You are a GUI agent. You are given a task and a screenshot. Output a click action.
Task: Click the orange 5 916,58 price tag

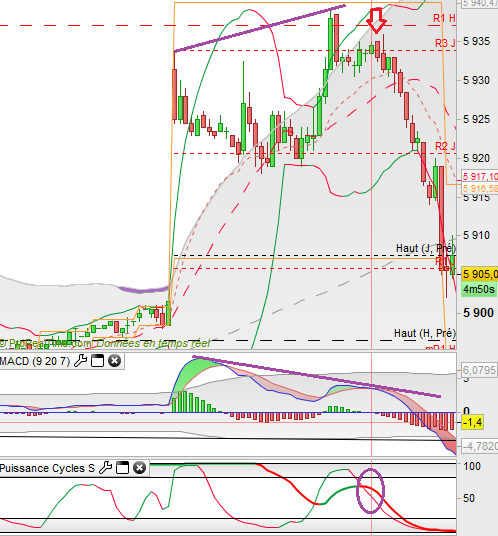coord(480,188)
